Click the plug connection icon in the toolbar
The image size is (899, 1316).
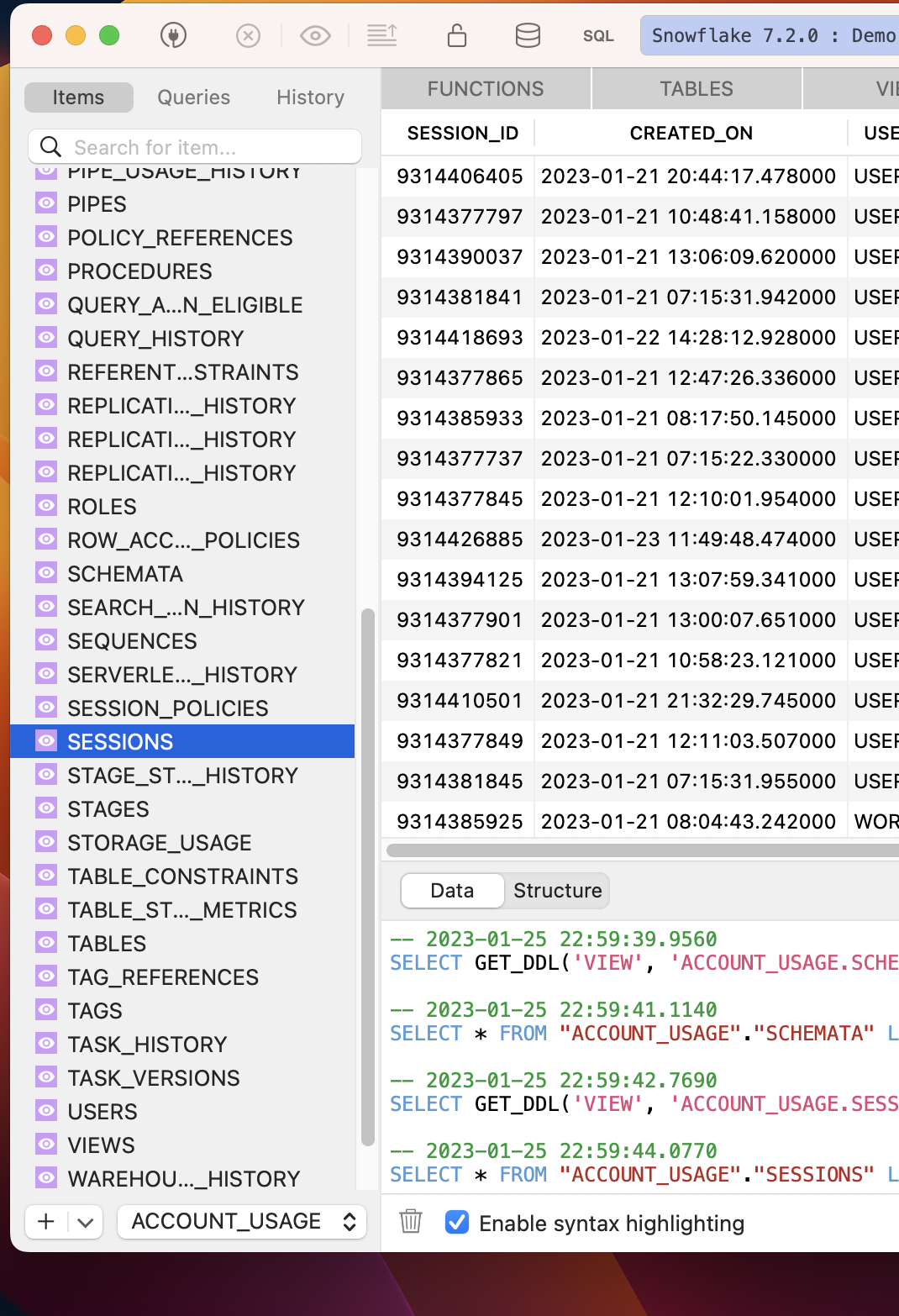[x=174, y=35]
